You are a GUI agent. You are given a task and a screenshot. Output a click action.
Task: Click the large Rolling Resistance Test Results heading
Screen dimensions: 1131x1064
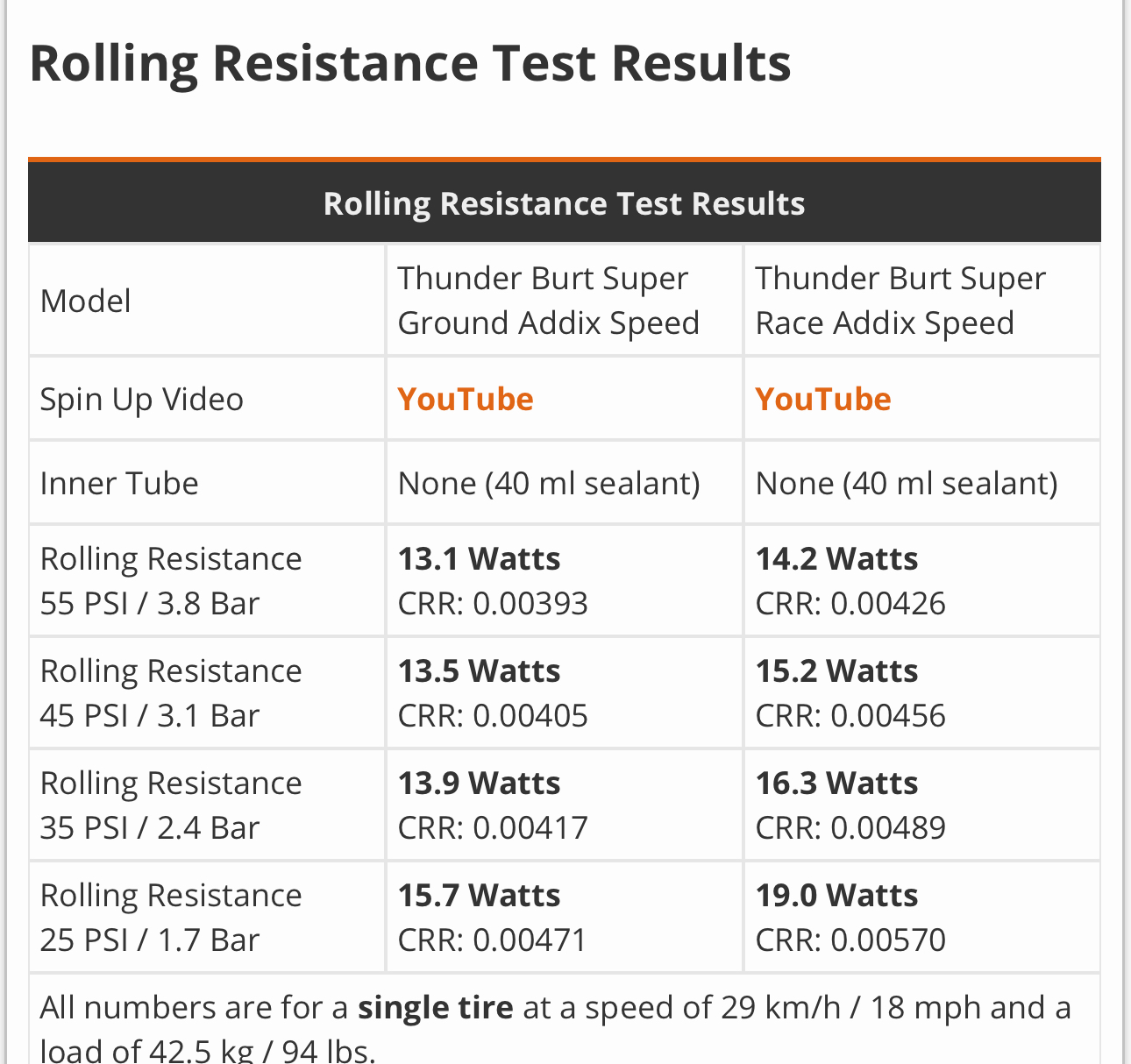pos(410,63)
